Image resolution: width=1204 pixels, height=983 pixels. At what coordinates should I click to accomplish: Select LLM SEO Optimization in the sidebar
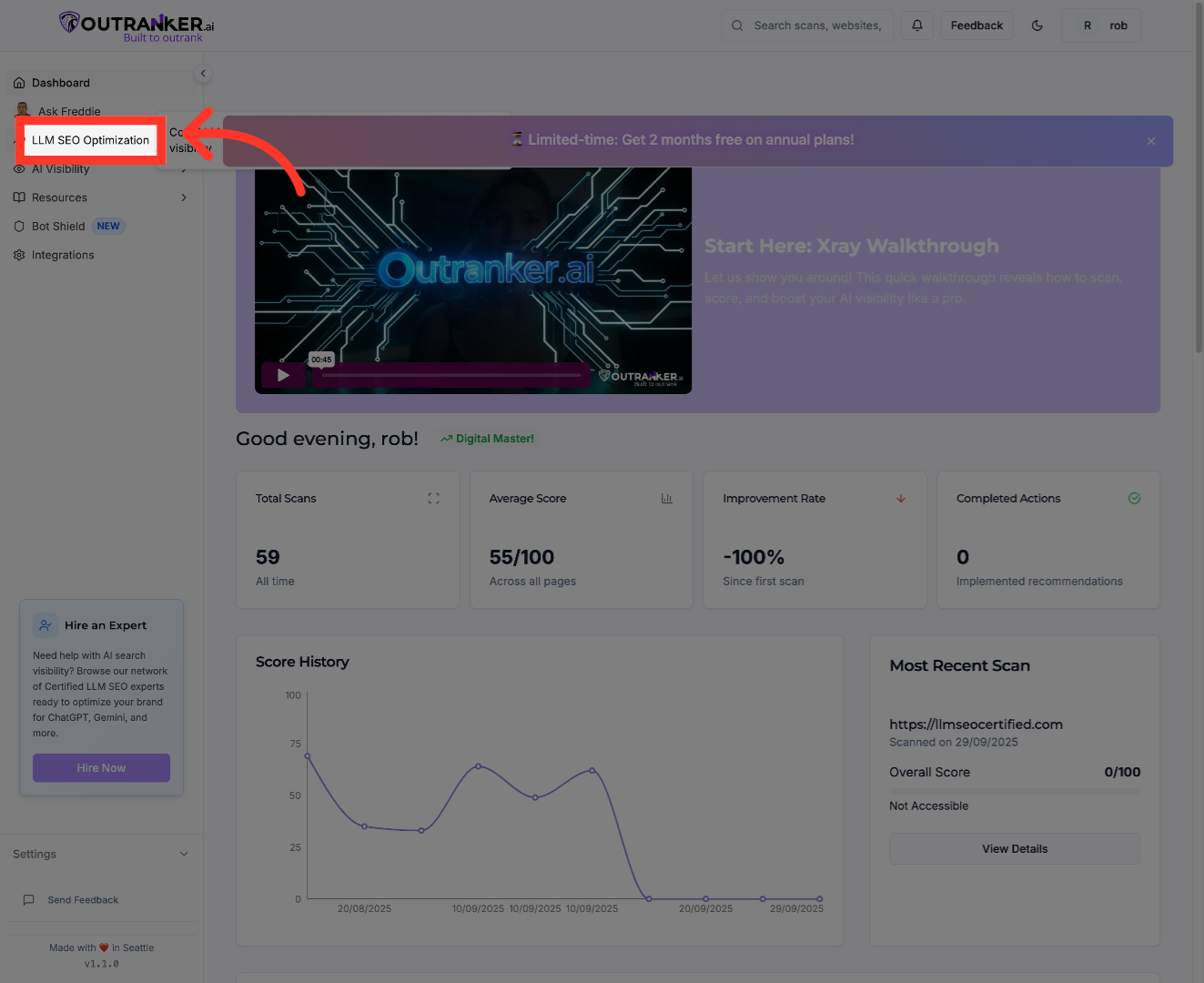(x=90, y=140)
